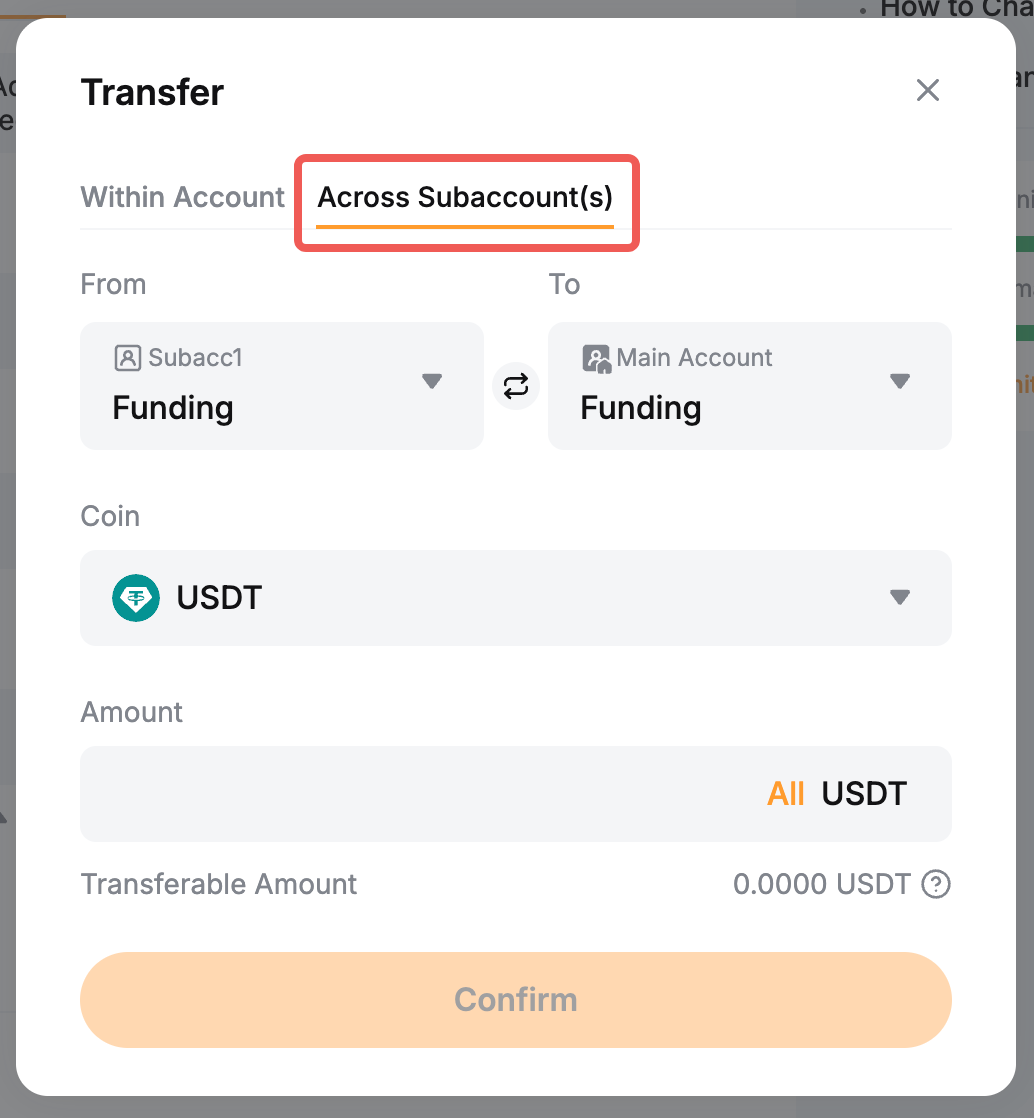Close the Transfer dialog with X
Image resolution: width=1034 pixels, height=1118 pixels.
coord(928,91)
